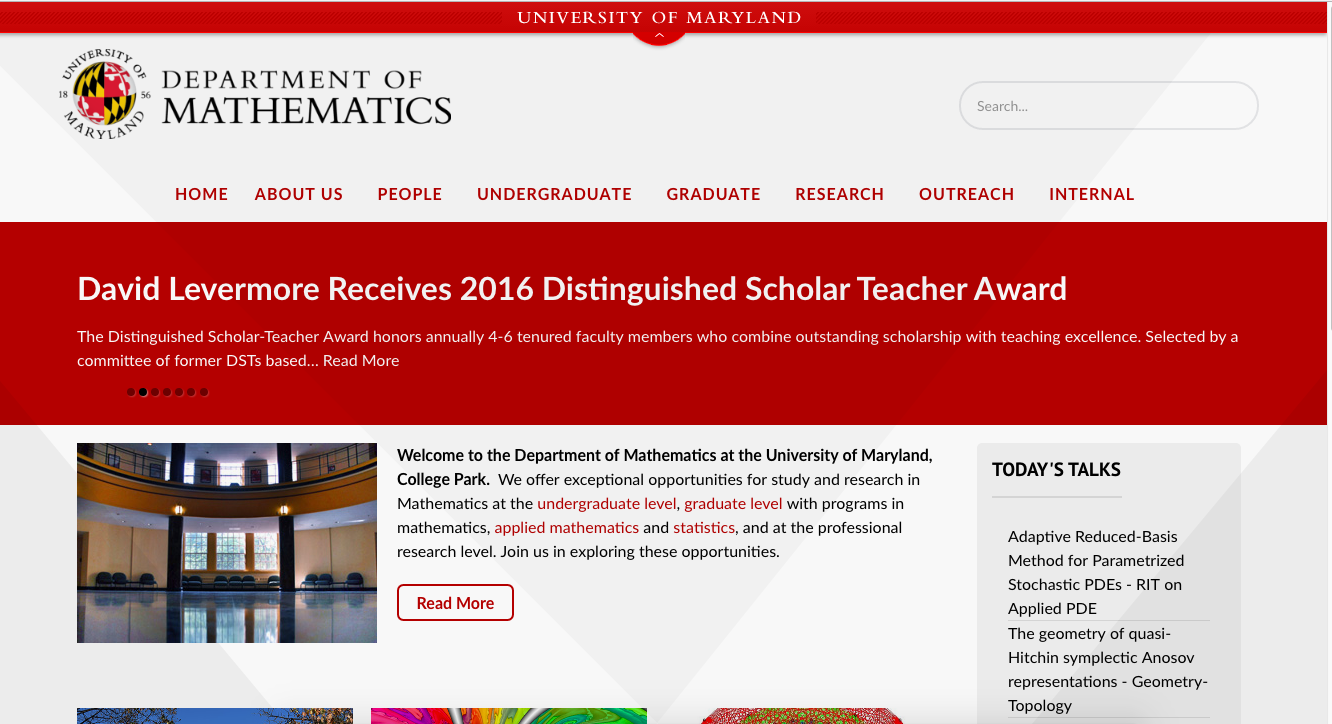Image resolution: width=1332 pixels, height=724 pixels.
Task: Click inside the Search field
Action: point(1108,105)
